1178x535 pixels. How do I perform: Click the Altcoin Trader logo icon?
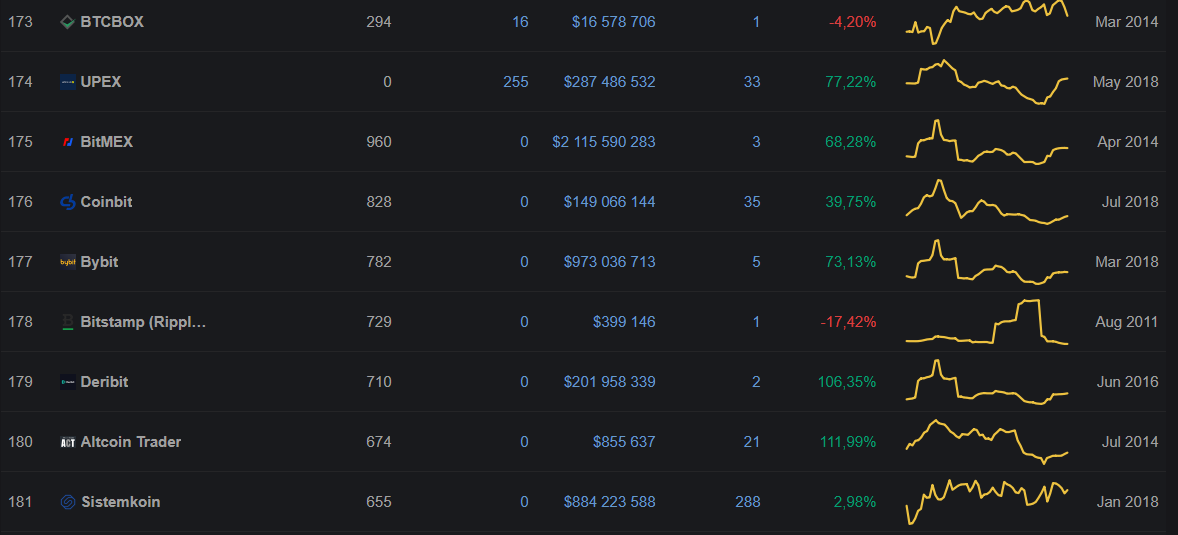coord(68,442)
